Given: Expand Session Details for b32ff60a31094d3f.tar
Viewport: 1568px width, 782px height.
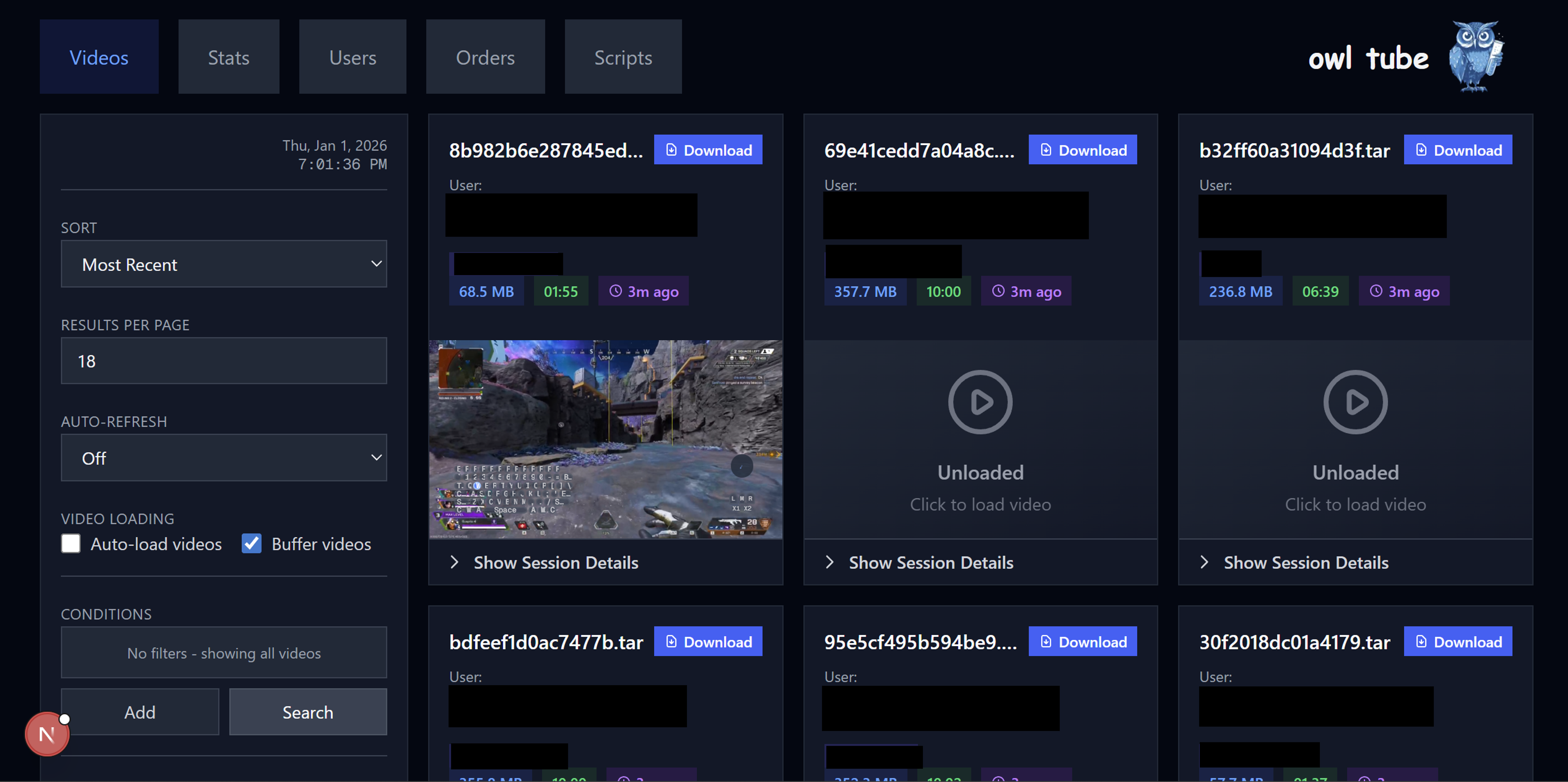Looking at the screenshot, I should click(x=1356, y=562).
